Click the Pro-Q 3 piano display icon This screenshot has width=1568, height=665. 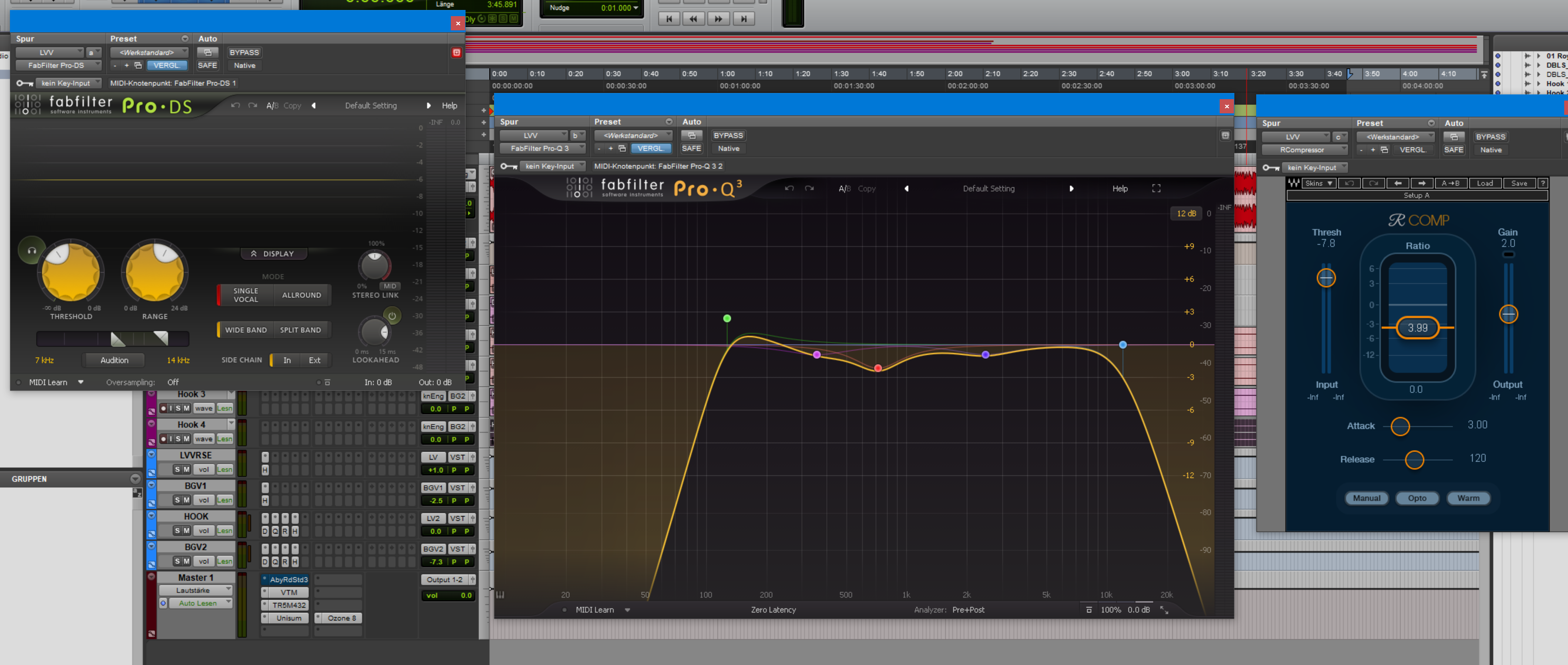tap(500, 594)
